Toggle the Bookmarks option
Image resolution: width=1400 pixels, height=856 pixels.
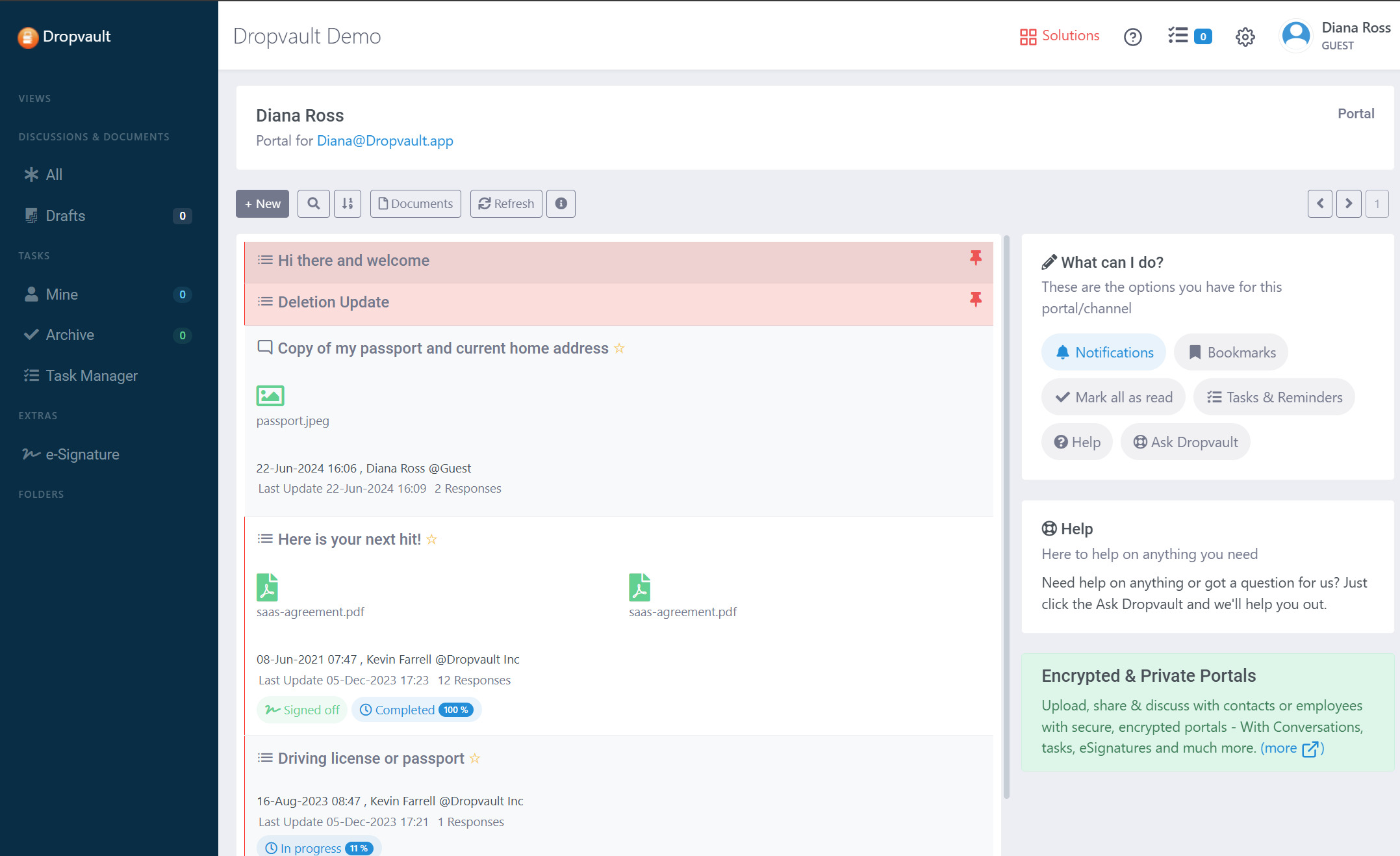click(x=1232, y=352)
